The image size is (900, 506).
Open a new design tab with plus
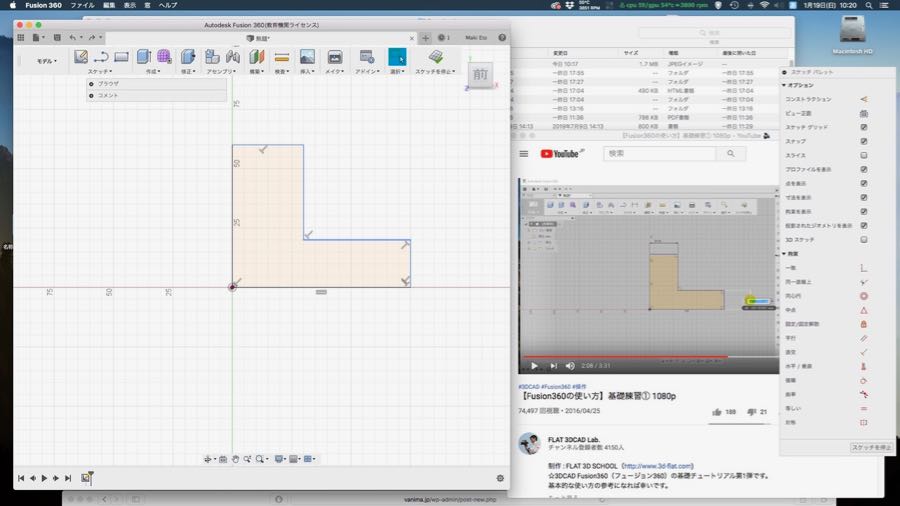pyautogui.click(x=425, y=38)
